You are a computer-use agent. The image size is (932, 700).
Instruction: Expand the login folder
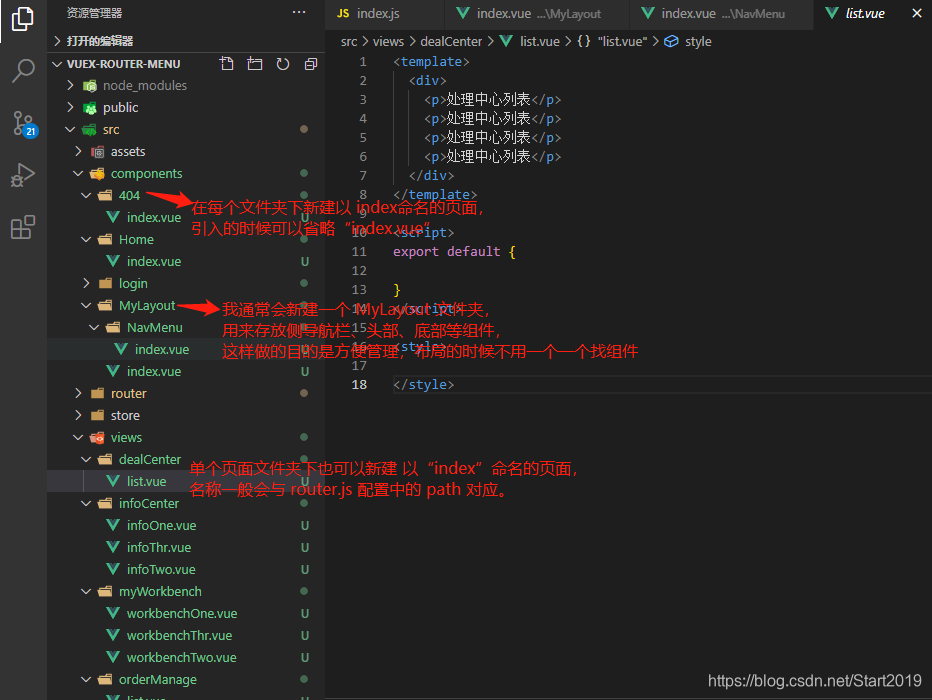point(186,283)
